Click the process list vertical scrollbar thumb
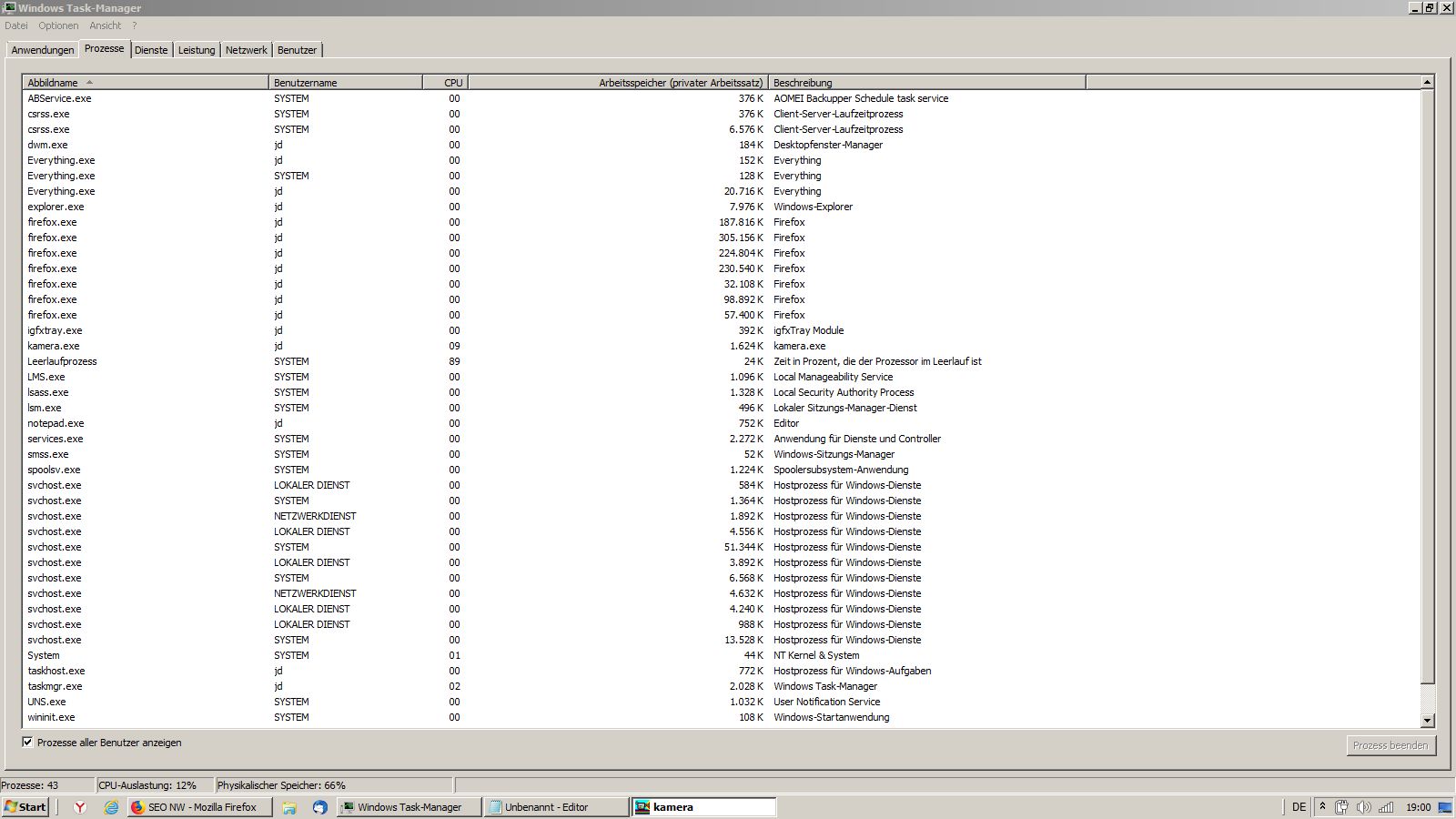The width and height of the screenshot is (1456, 819). tap(1427, 387)
